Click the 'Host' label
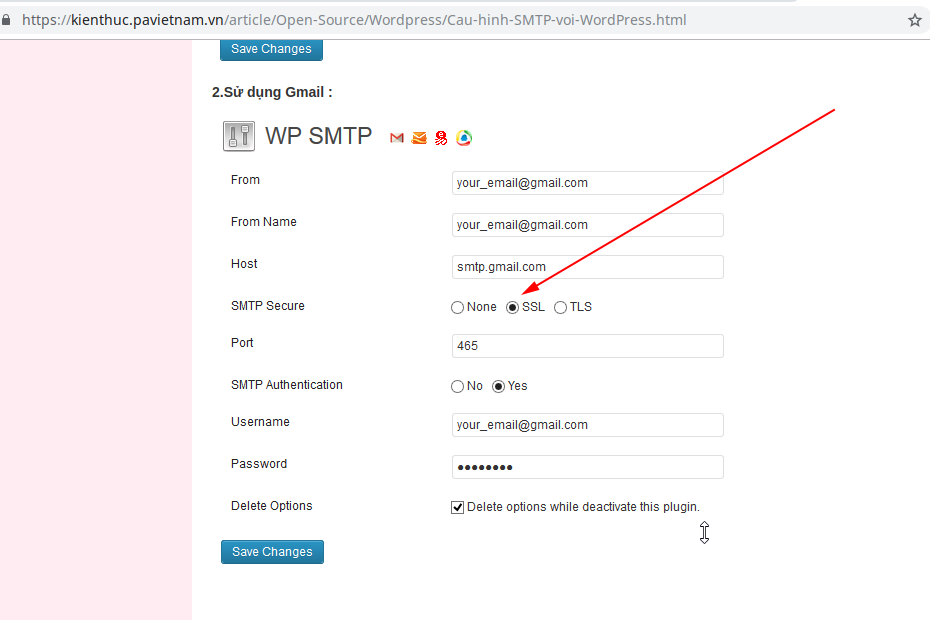This screenshot has width=930, height=620. click(x=244, y=263)
